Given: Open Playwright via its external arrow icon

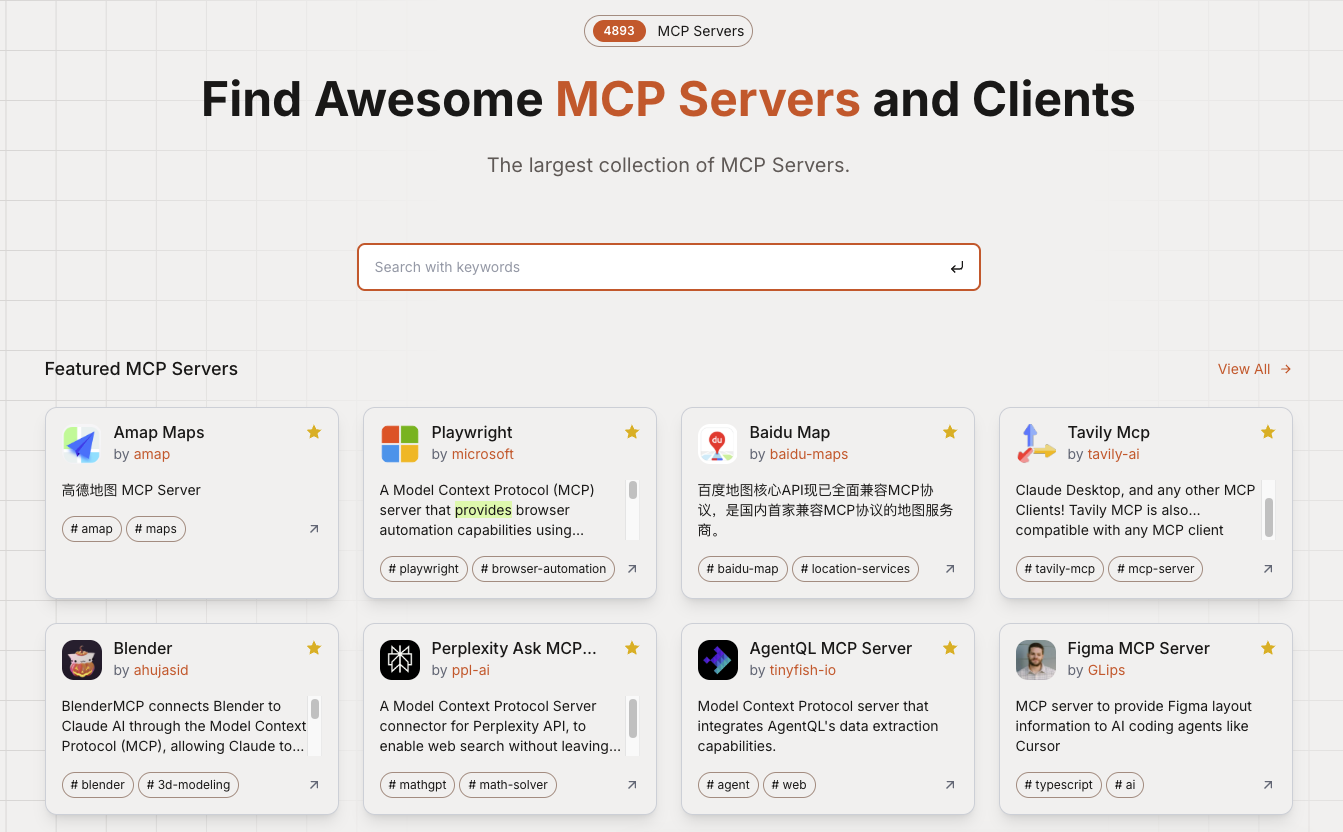Looking at the screenshot, I should [x=632, y=569].
